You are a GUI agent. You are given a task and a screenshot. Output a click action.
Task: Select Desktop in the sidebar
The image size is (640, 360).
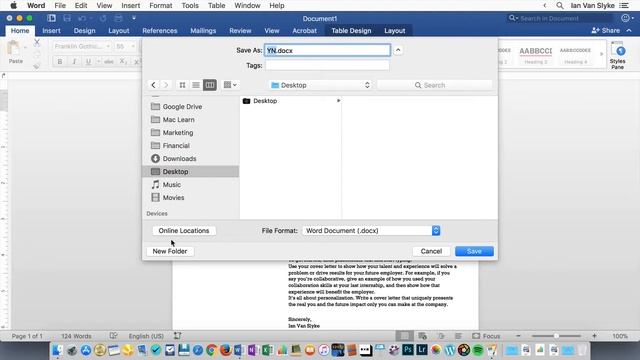pyautogui.click(x=191, y=171)
